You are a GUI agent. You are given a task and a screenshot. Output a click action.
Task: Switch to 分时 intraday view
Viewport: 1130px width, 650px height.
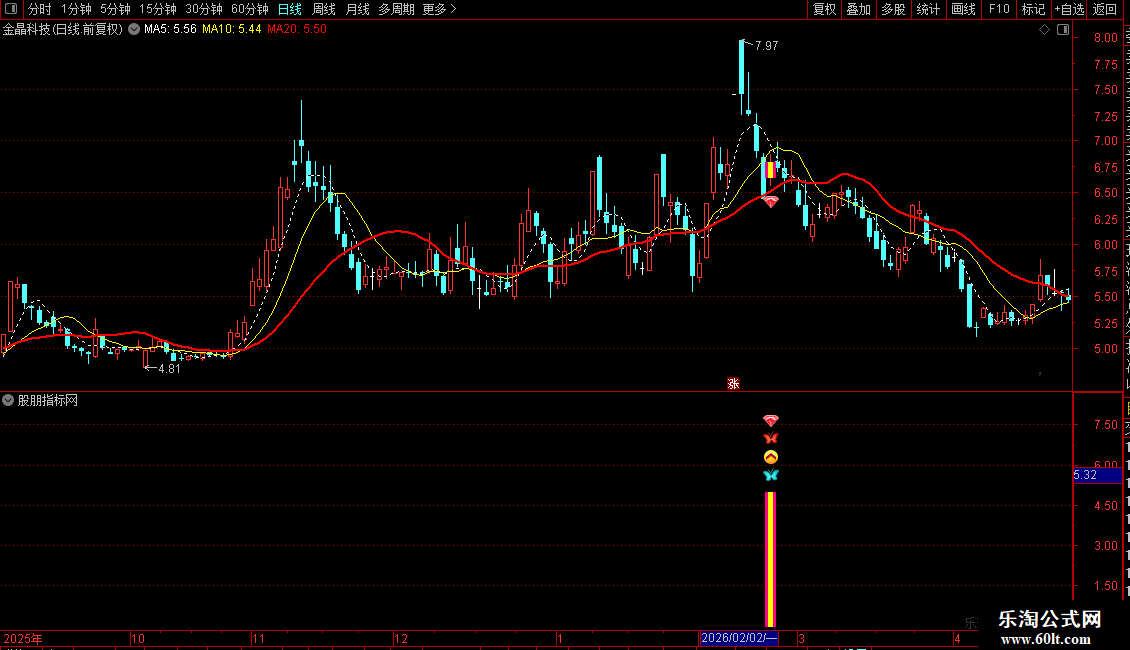(40, 9)
